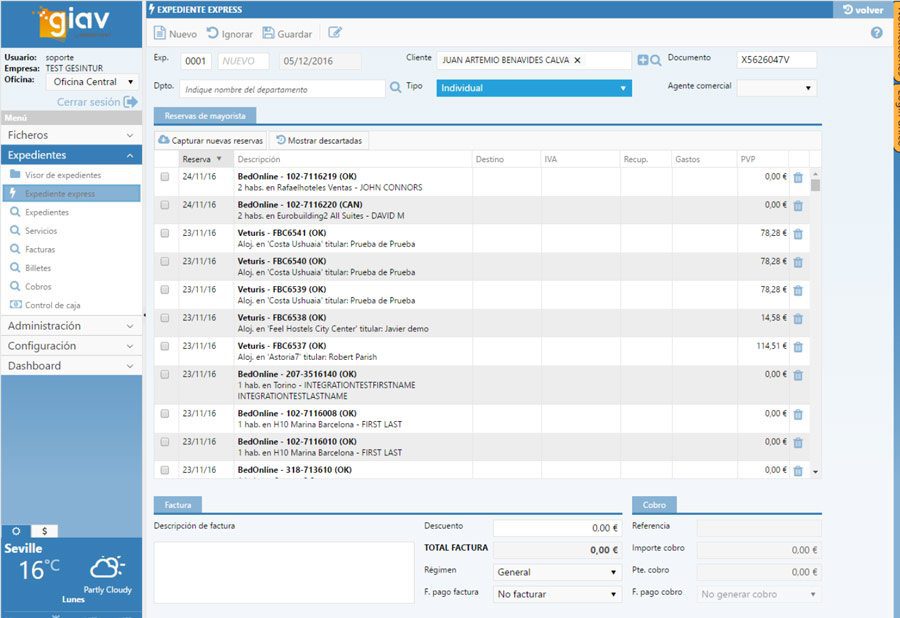This screenshot has width=900, height=618.
Task: Click the help question mark icon
Action: click(876, 33)
